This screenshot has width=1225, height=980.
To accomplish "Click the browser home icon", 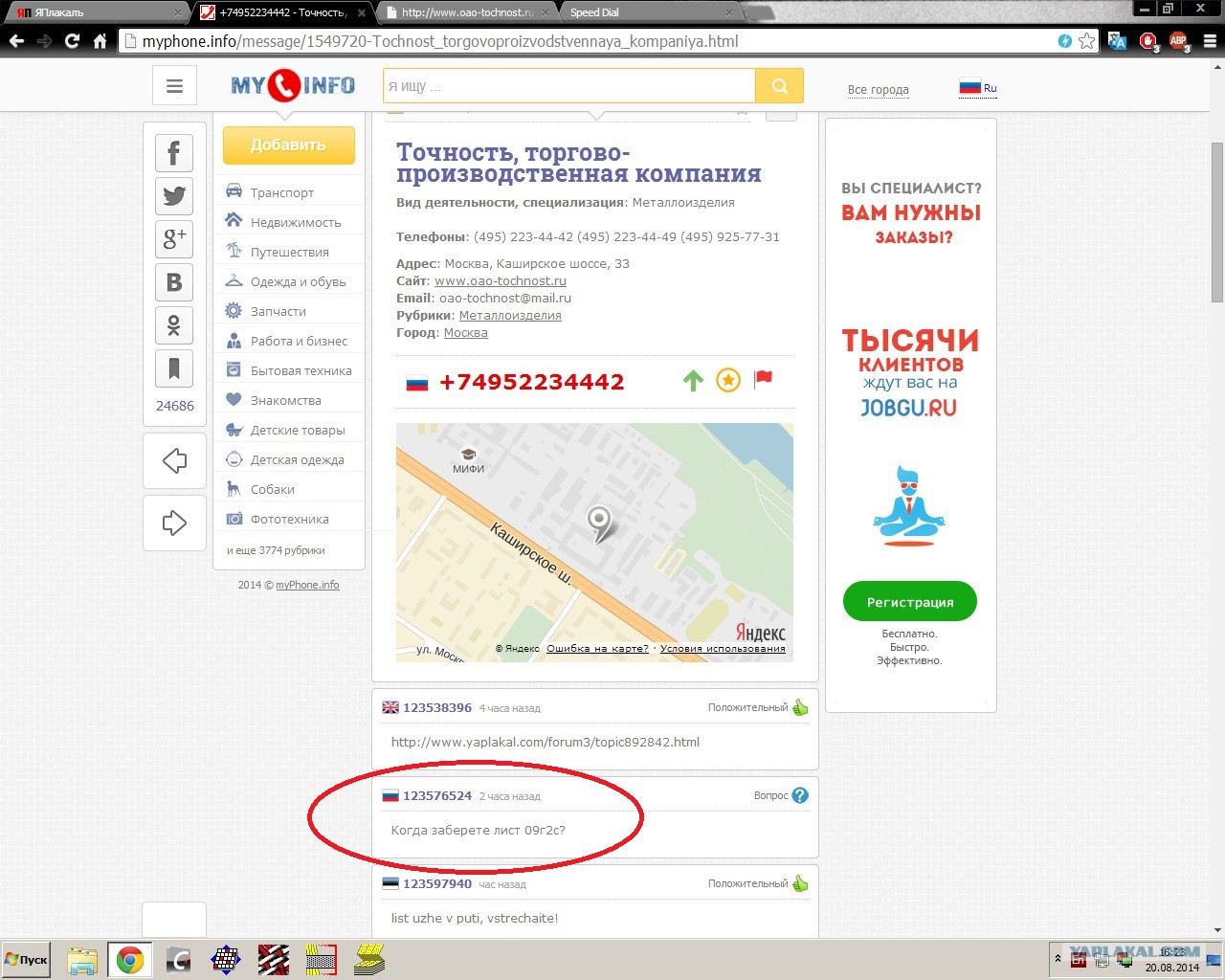I will 100,41.
